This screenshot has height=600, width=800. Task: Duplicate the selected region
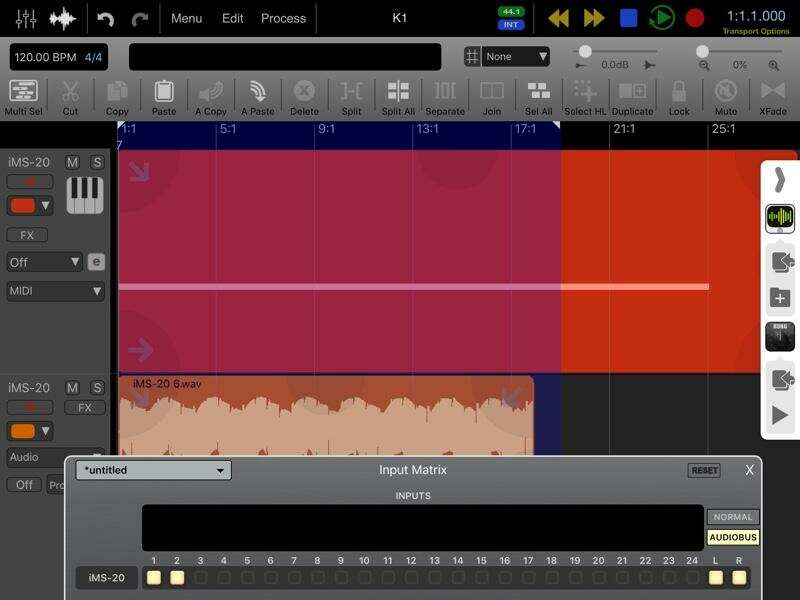[632, 97]
